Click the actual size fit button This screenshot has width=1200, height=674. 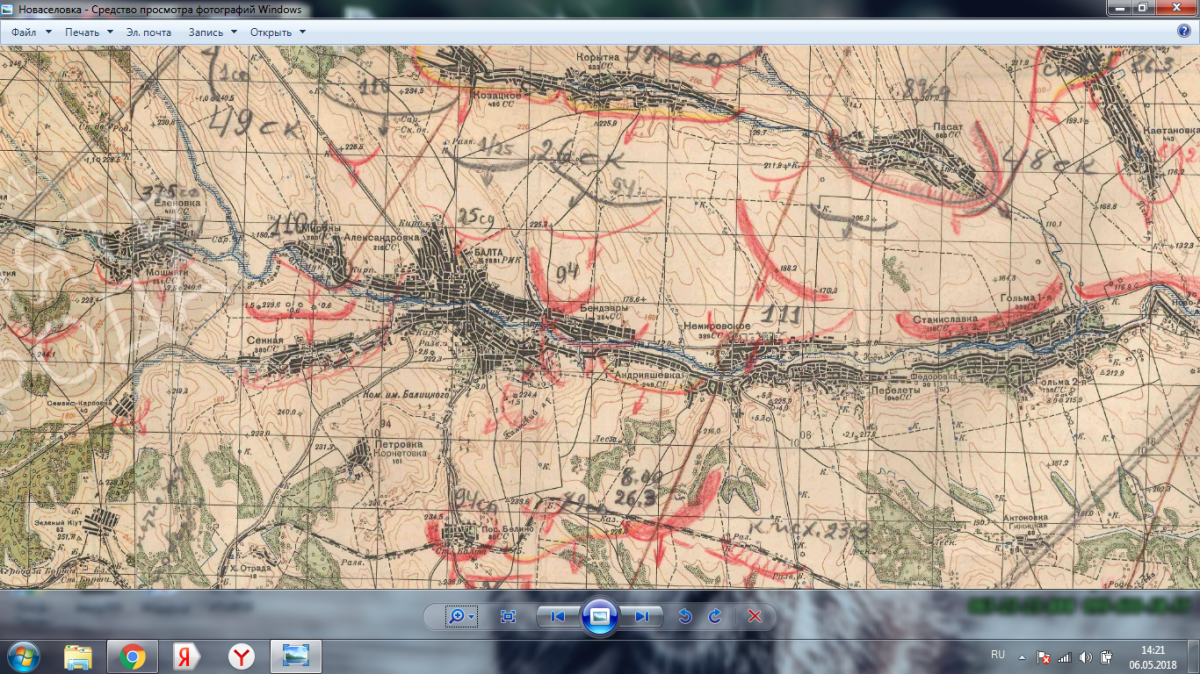tap(508, 617)
